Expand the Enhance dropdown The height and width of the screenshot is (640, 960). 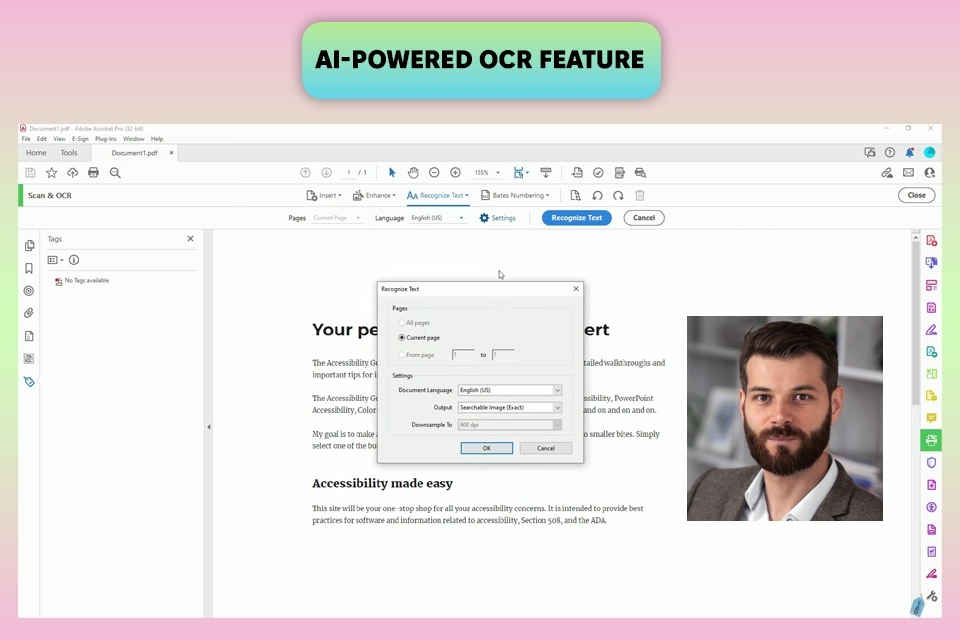pyautogui.click(x=374, y=195)
